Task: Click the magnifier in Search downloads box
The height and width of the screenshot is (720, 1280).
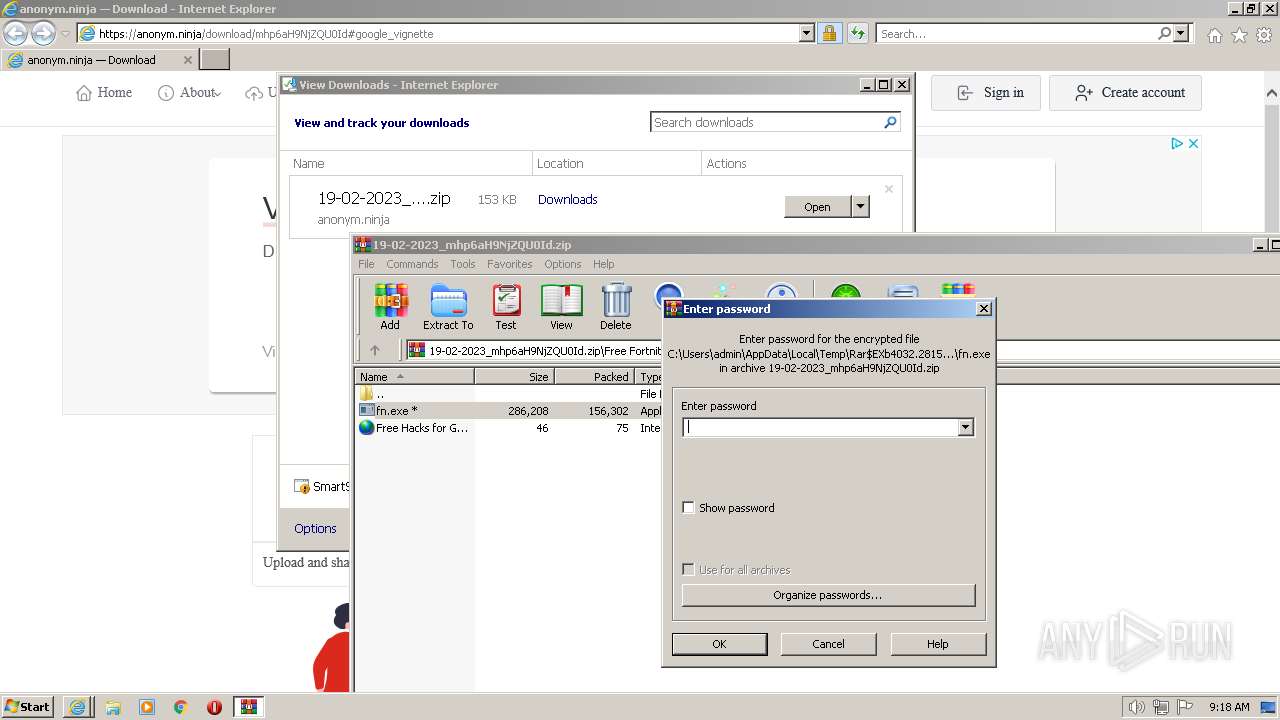Action: pos(890,122)
